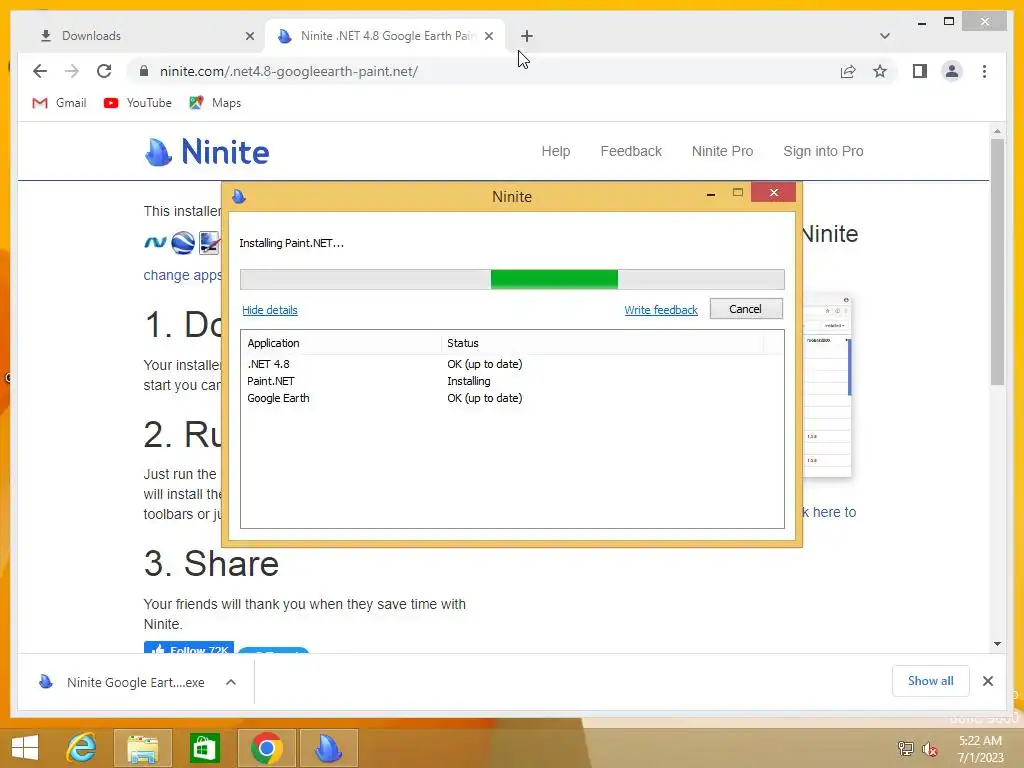Close the Downloads tab
1024x768 pixels.
(x=249, y=36)
